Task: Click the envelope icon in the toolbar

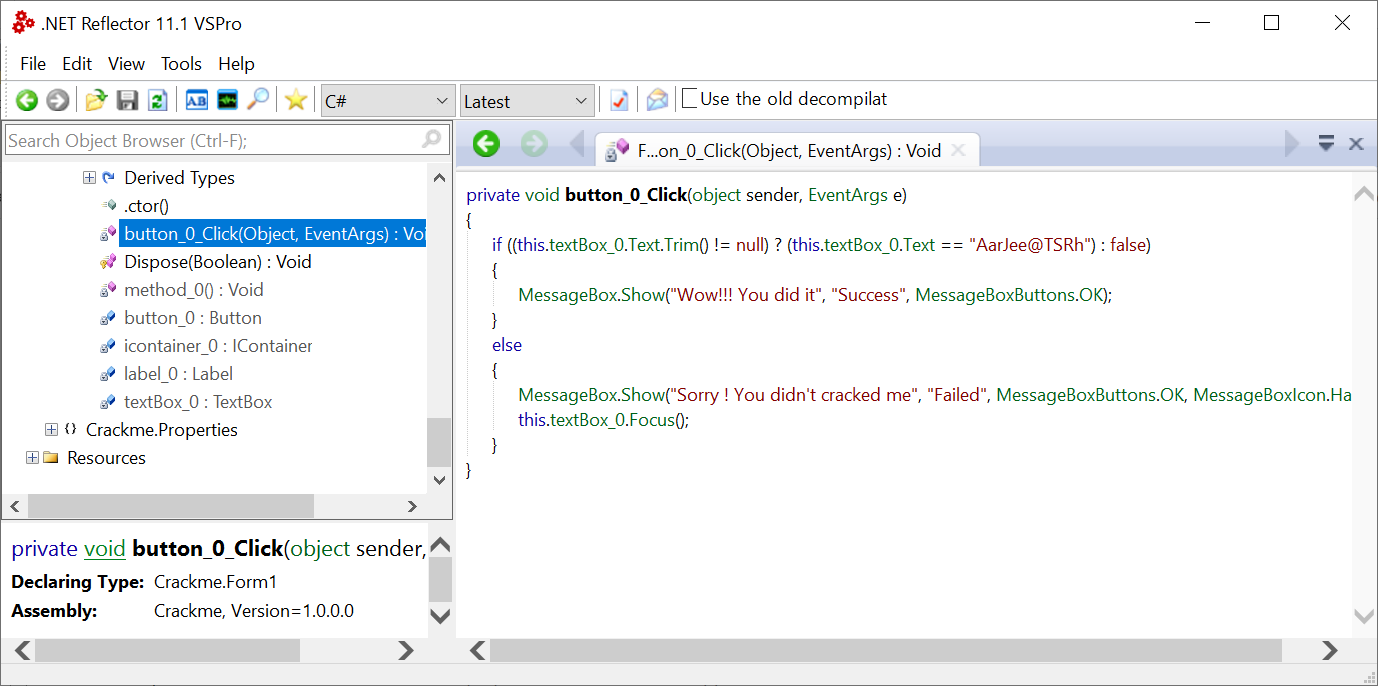Action: click(656, 100)
